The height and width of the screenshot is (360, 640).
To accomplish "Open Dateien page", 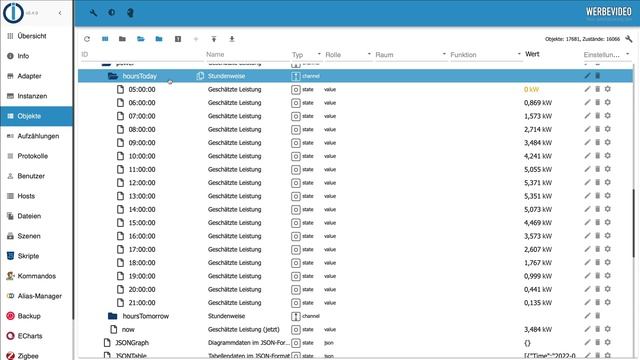I will (x=37, y=216).
